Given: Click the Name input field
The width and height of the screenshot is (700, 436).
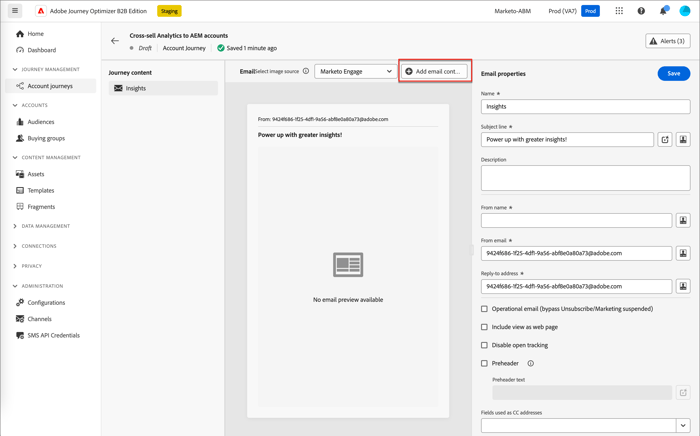Looking at the screenshot, I should (x=585, y=107).
